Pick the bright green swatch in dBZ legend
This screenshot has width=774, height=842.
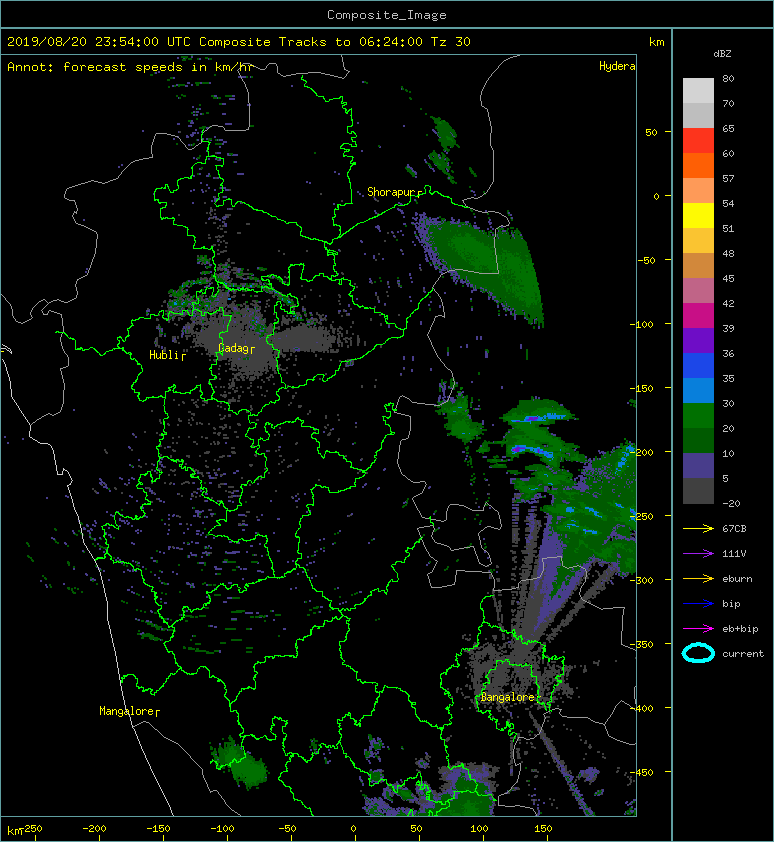[x=698, y=416]
